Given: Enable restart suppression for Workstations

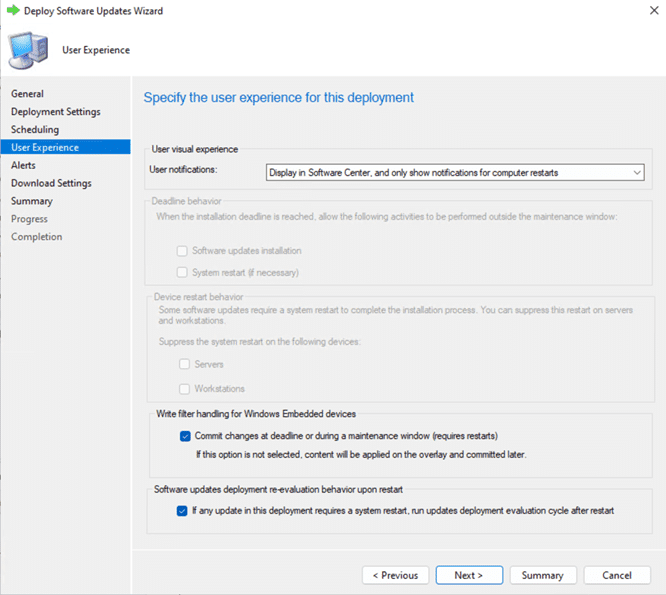Looking at the screenshot, I should 185,388.
